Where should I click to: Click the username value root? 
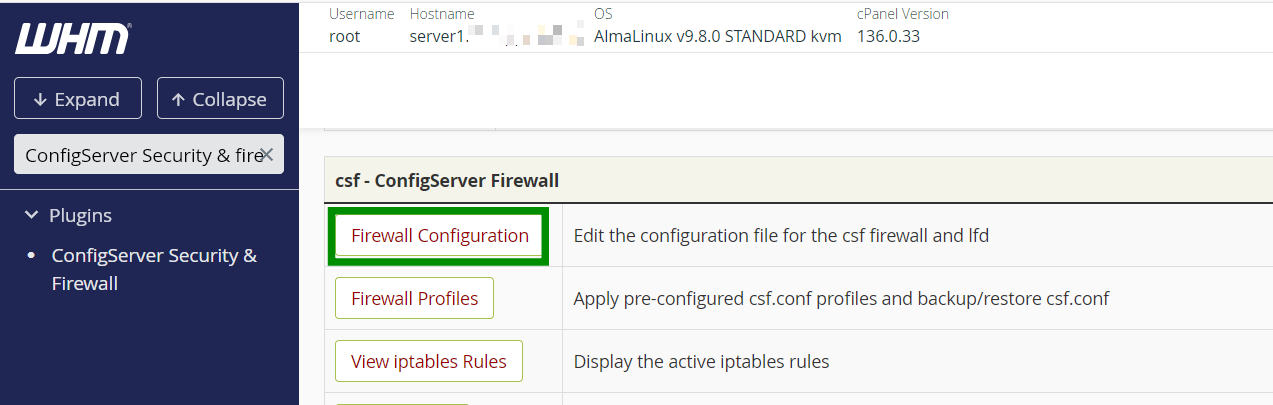(344, 36)
